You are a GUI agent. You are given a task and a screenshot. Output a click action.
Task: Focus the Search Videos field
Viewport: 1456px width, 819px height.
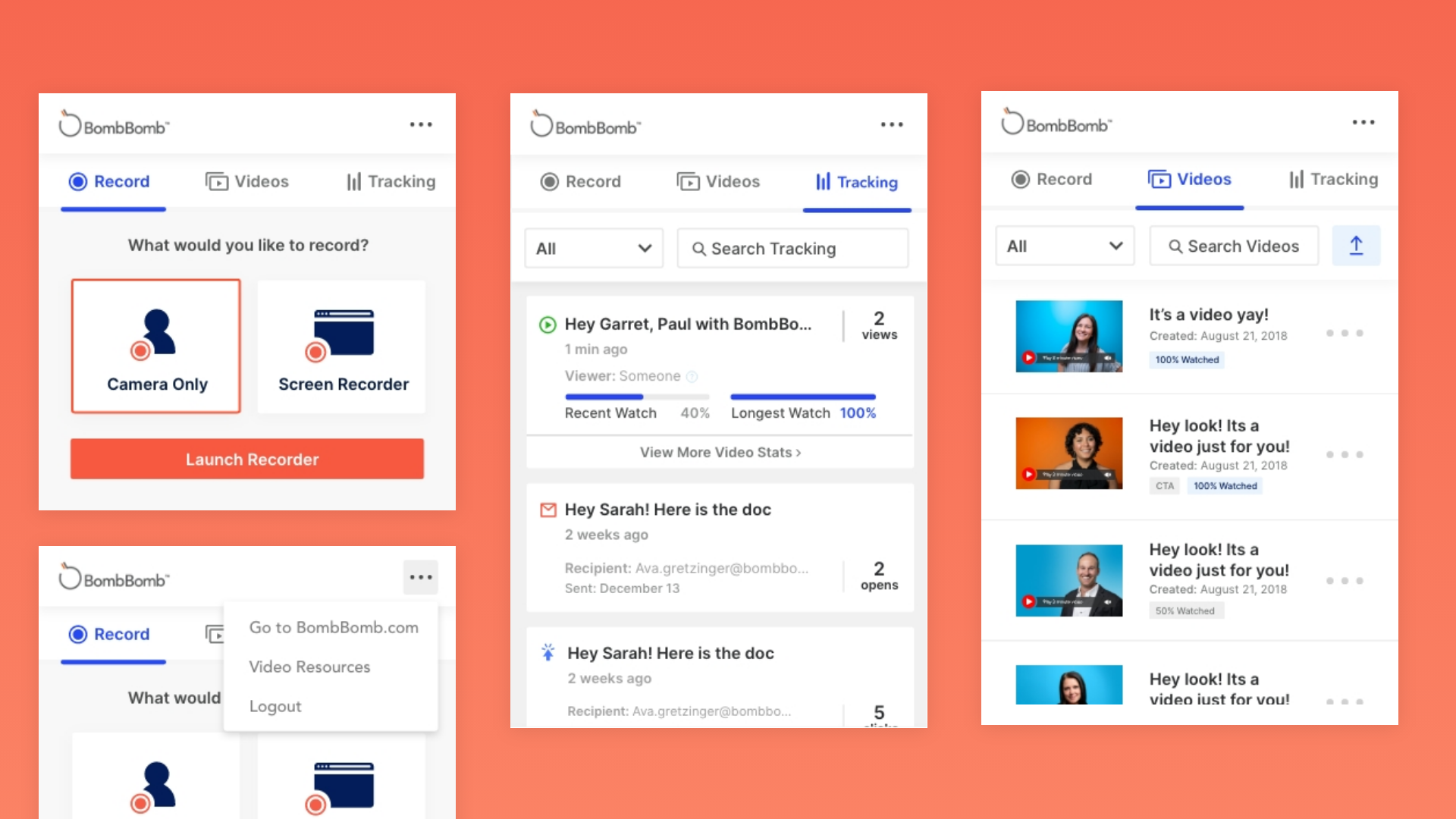point(1234,246)
